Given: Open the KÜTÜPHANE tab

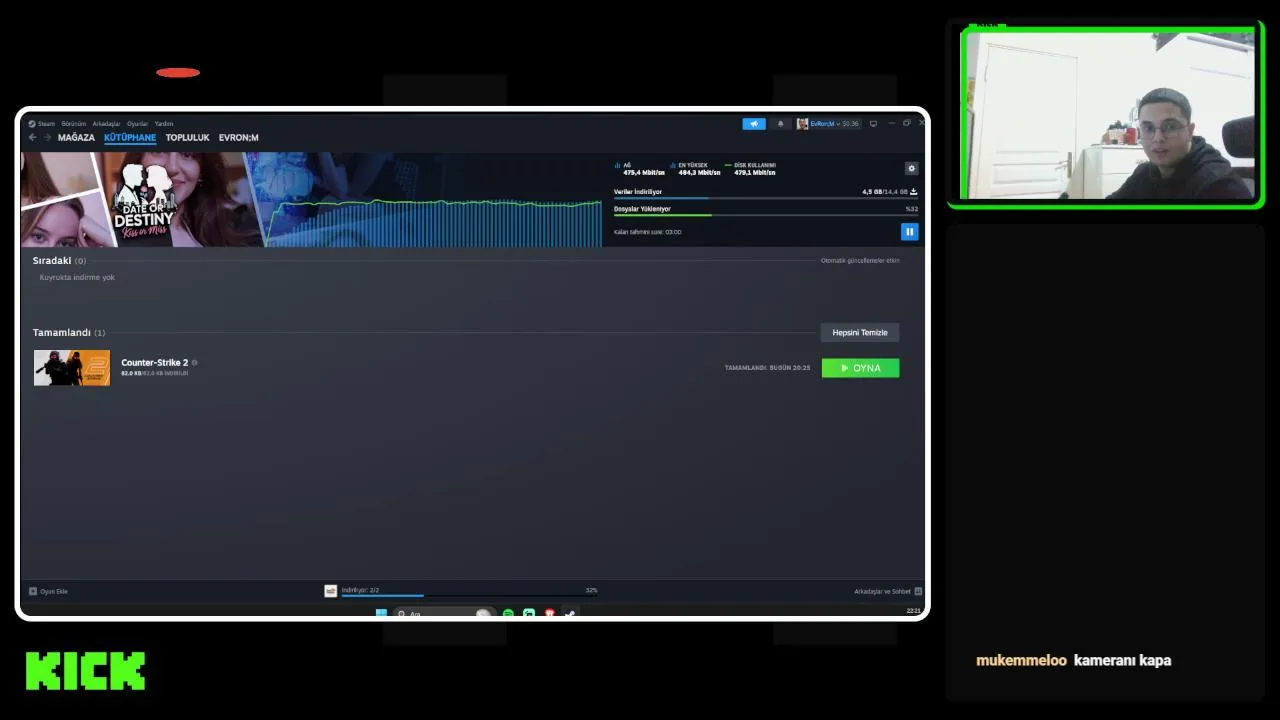Looking at the screenshot, I should pyautogui.click(x=130, y=138).
